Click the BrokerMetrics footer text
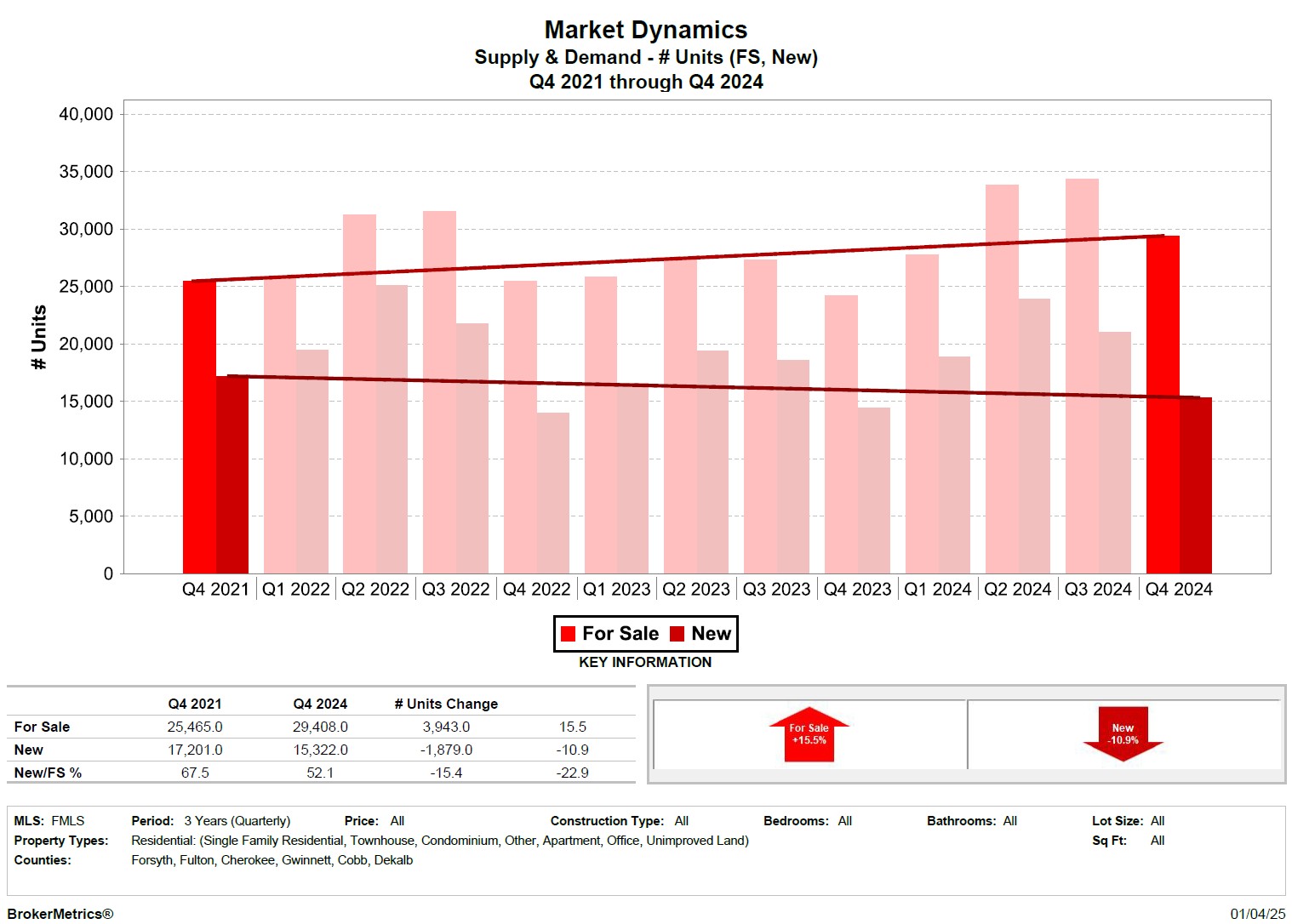 click(60, 914)
